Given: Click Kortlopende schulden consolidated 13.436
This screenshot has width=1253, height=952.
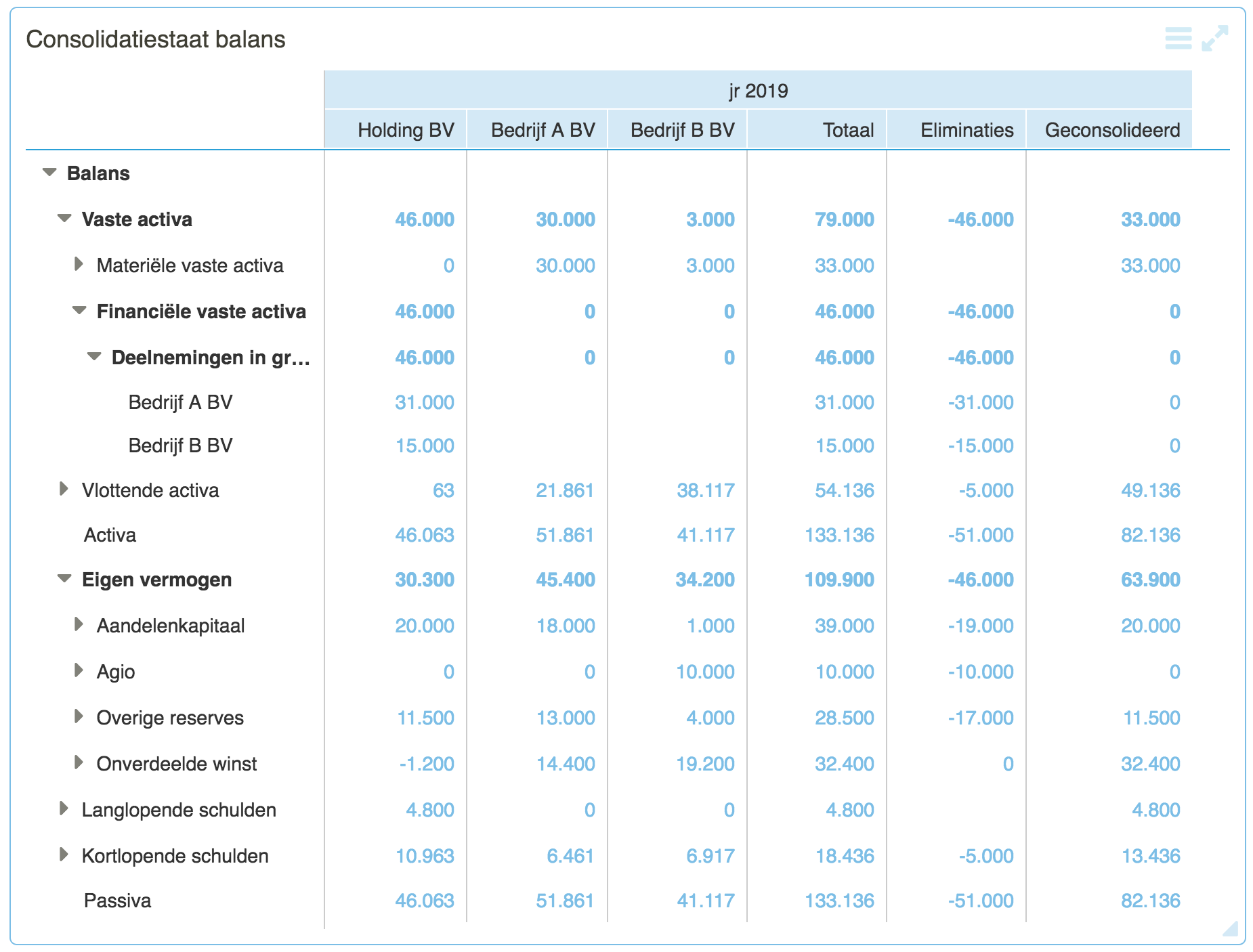Looking at the screenshot, I should point(1151,856).
